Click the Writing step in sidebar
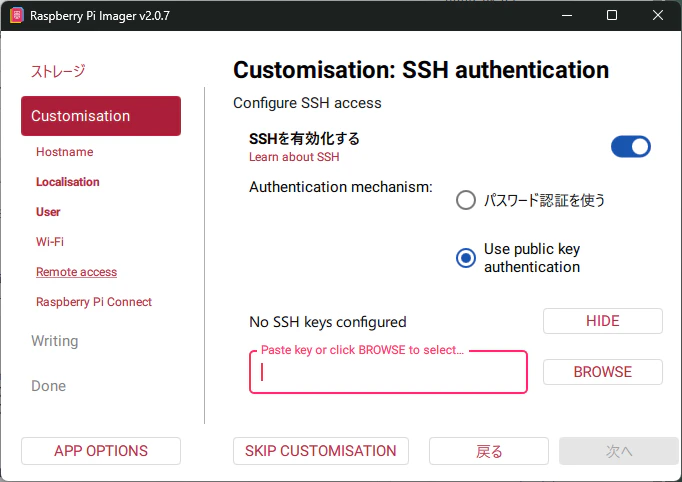The image size is (682, 482). (x=55, y=341)
